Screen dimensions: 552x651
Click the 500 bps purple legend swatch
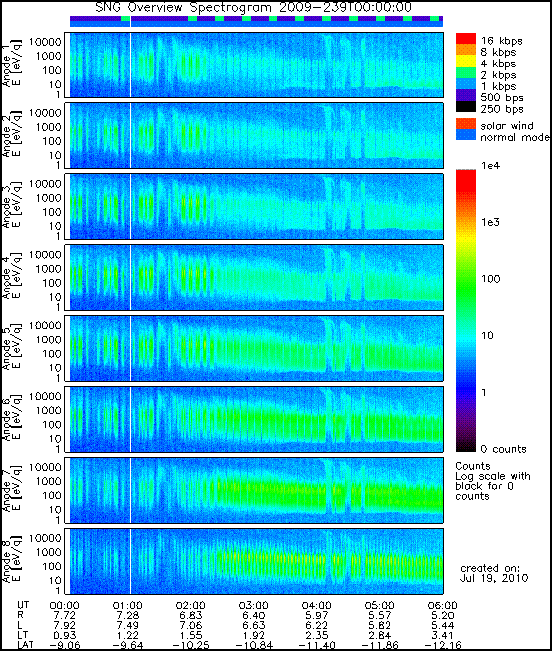(466, 95)
